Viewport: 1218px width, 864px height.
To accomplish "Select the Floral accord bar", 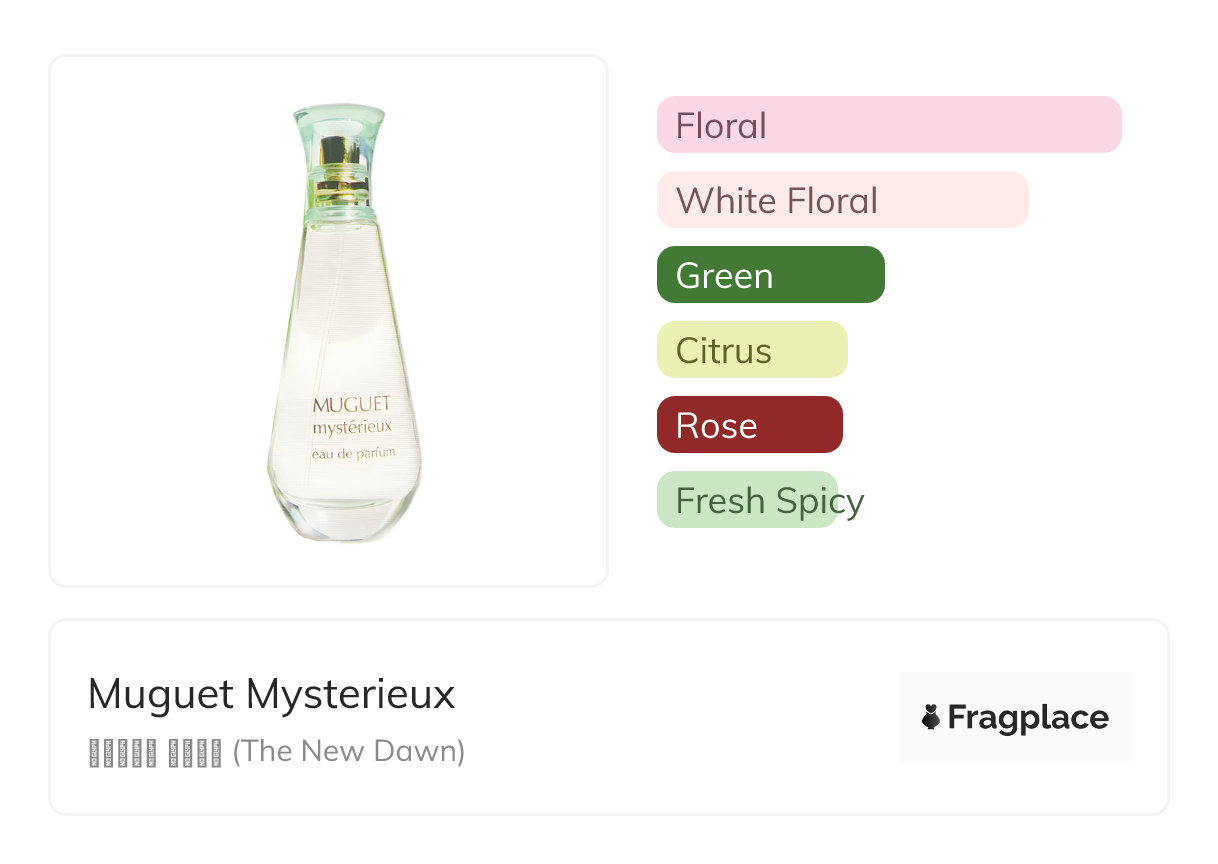I will point(888,125).
